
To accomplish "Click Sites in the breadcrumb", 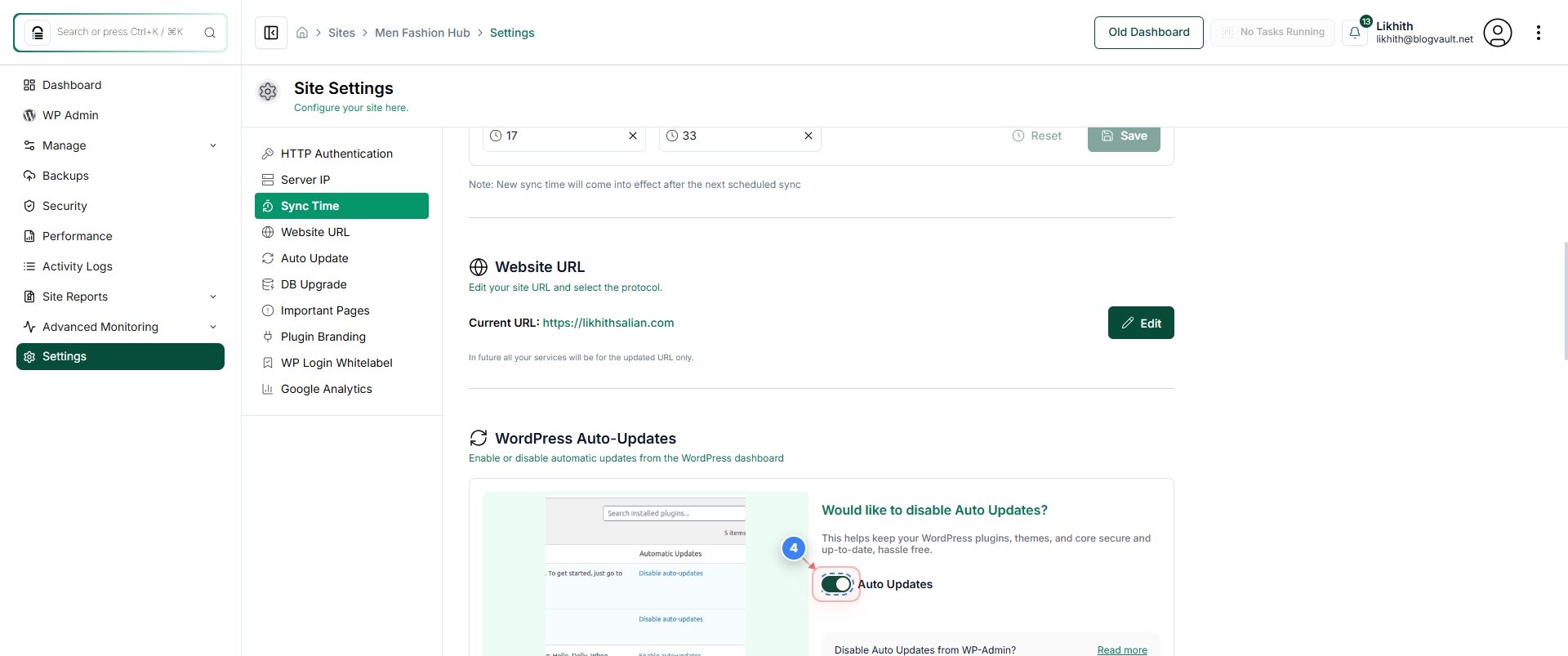I will point(341,33).
